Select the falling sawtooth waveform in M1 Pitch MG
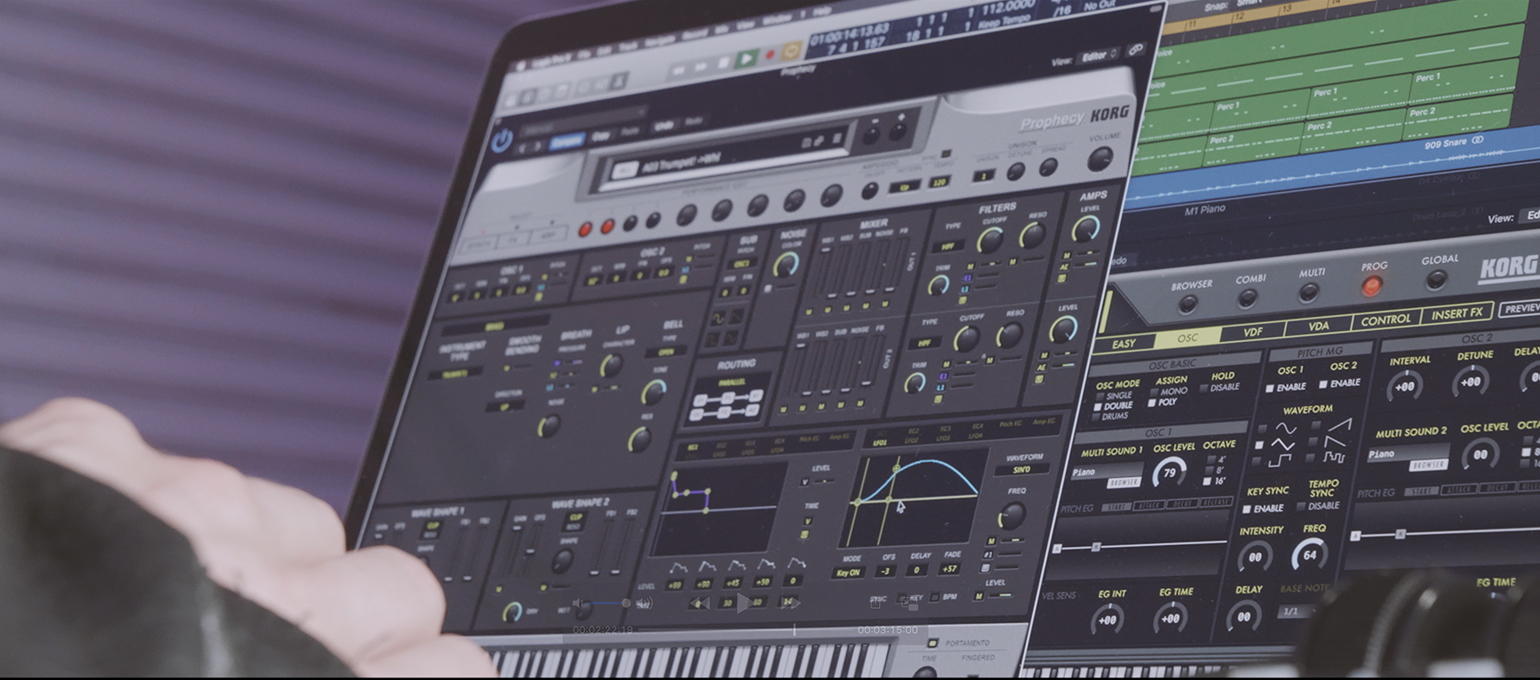This screenshot has width=1540, height=680. tap(1336, 440)
